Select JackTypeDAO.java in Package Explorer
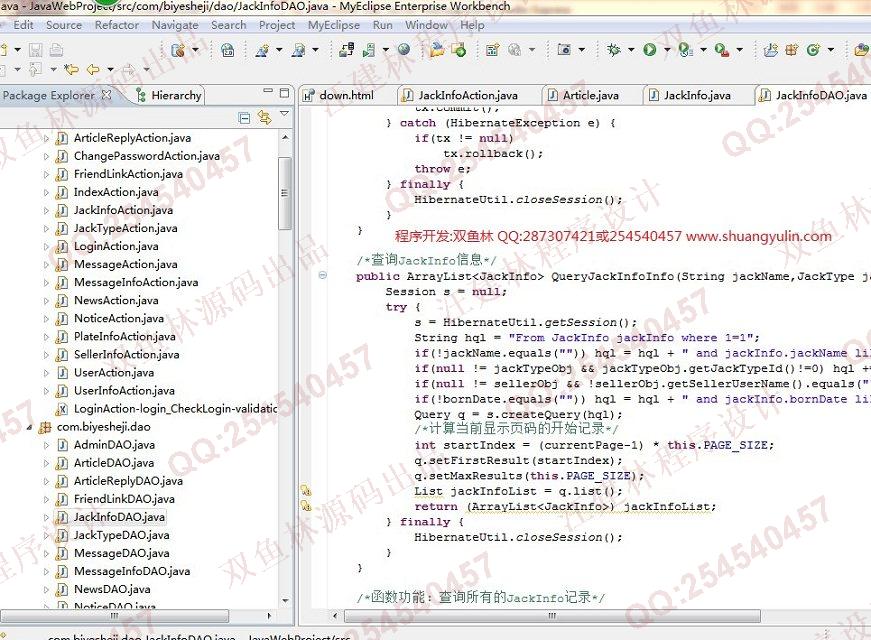Image resolution: width=871 pixels, height=640 pixels. pyautogui.click(x=121, y=536)
